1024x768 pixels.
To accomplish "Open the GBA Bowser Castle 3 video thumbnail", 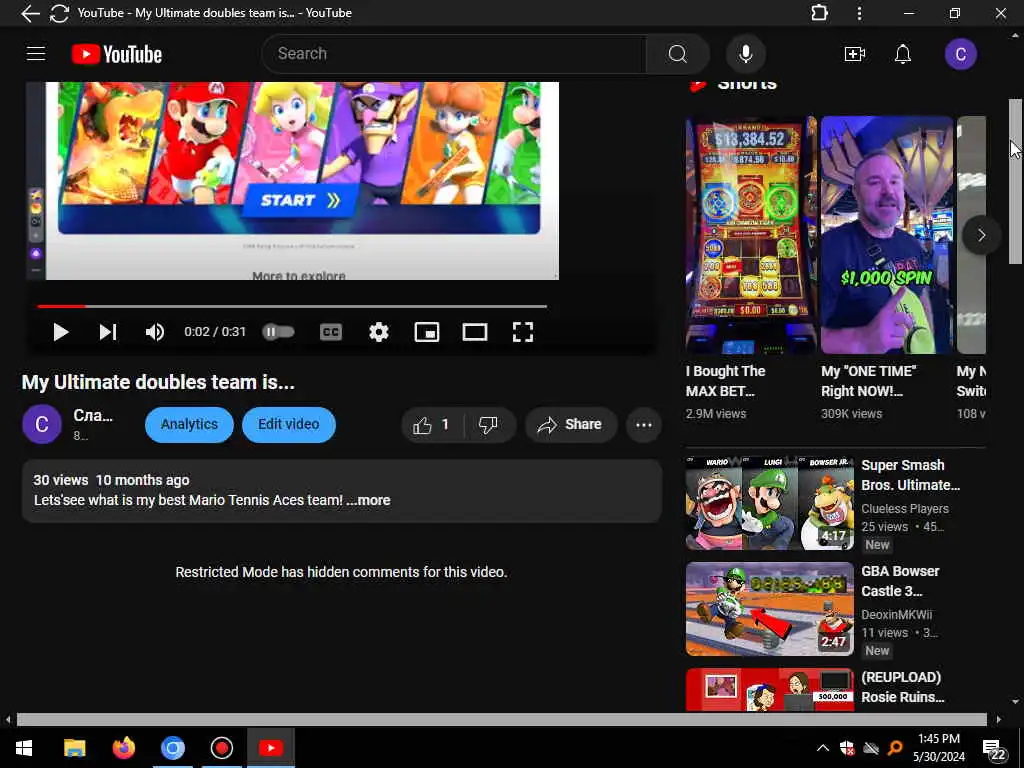I will coord(769,609).
